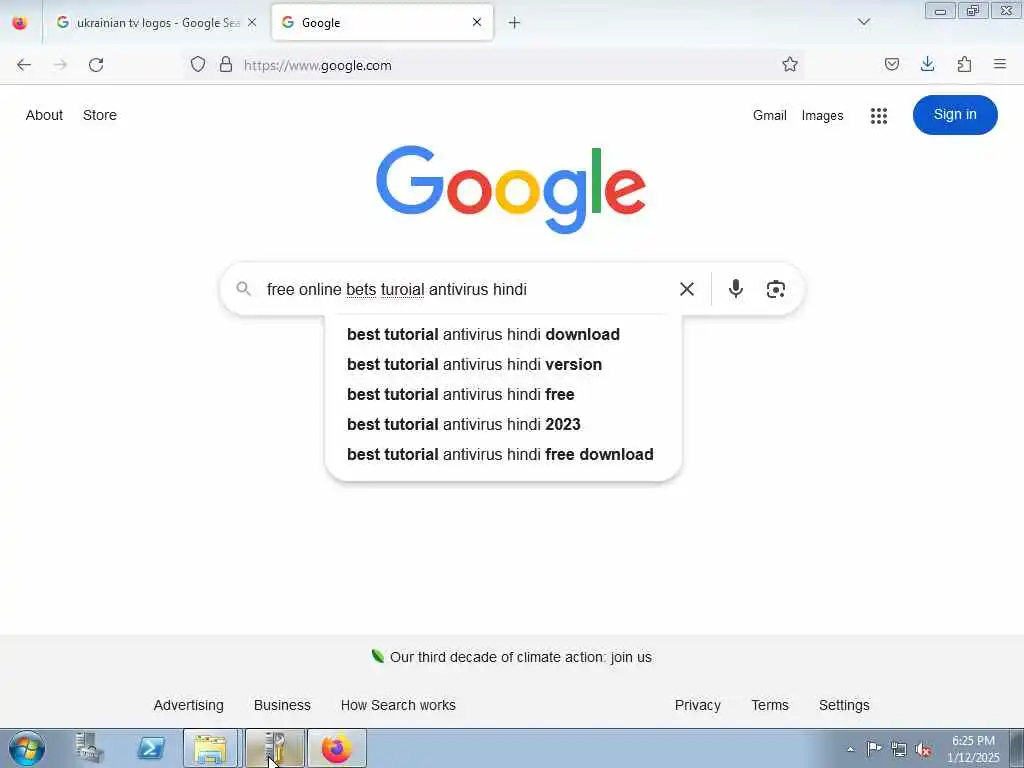Screen dimensions: 1024x768
Task: Open the Gmail link
Action: (x=769, y=116)
